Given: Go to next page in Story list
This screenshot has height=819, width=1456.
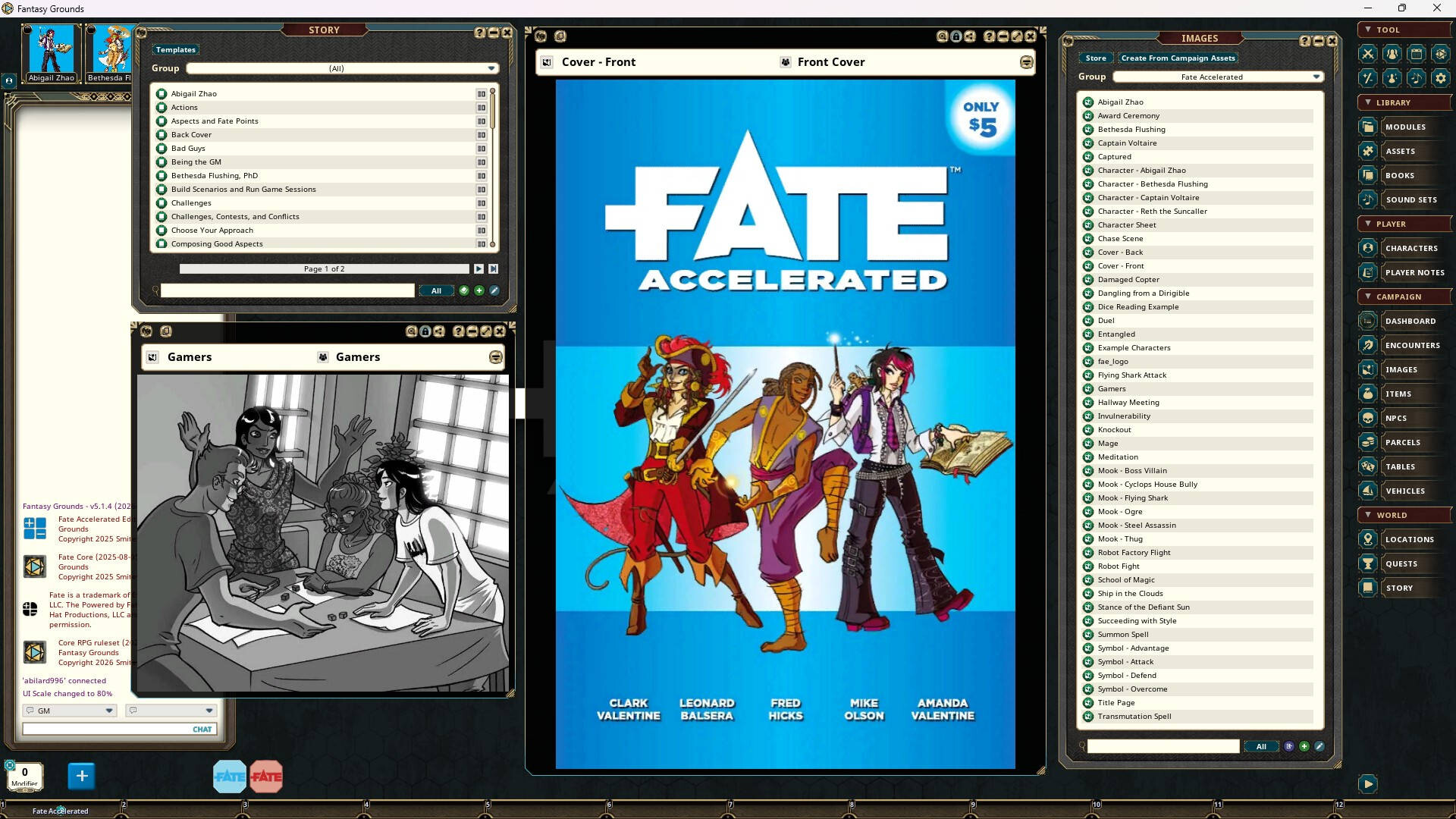Looking at the screenshot, I should (x=479, y=268).
